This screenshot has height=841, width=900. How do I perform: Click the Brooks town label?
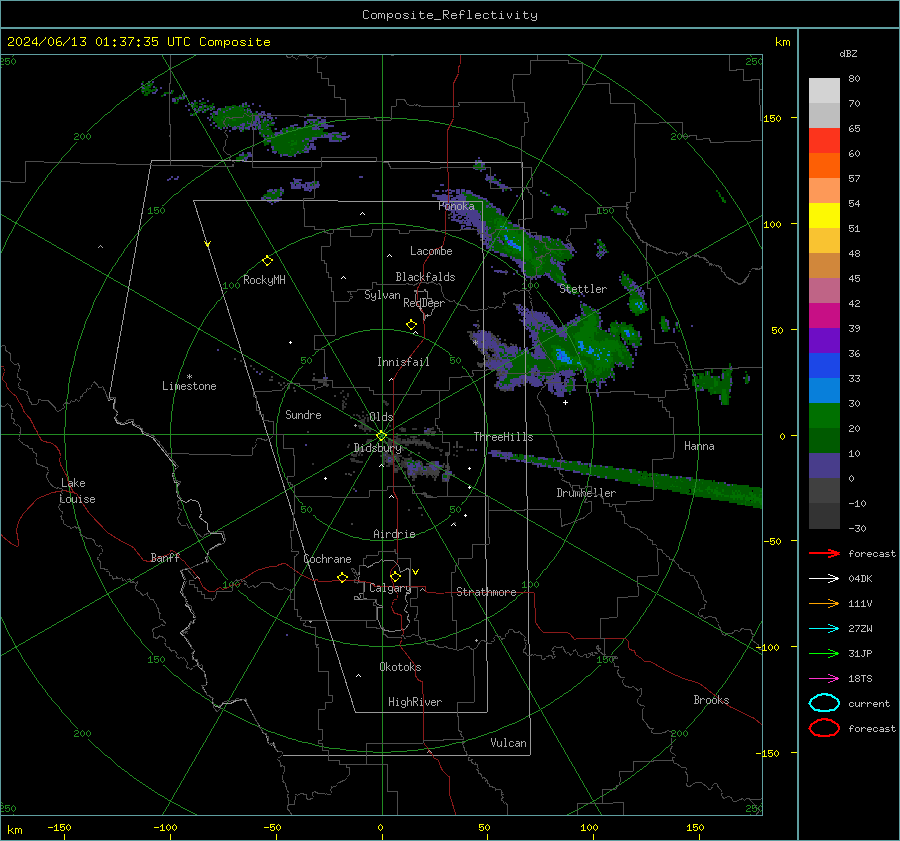click(711, 700)
